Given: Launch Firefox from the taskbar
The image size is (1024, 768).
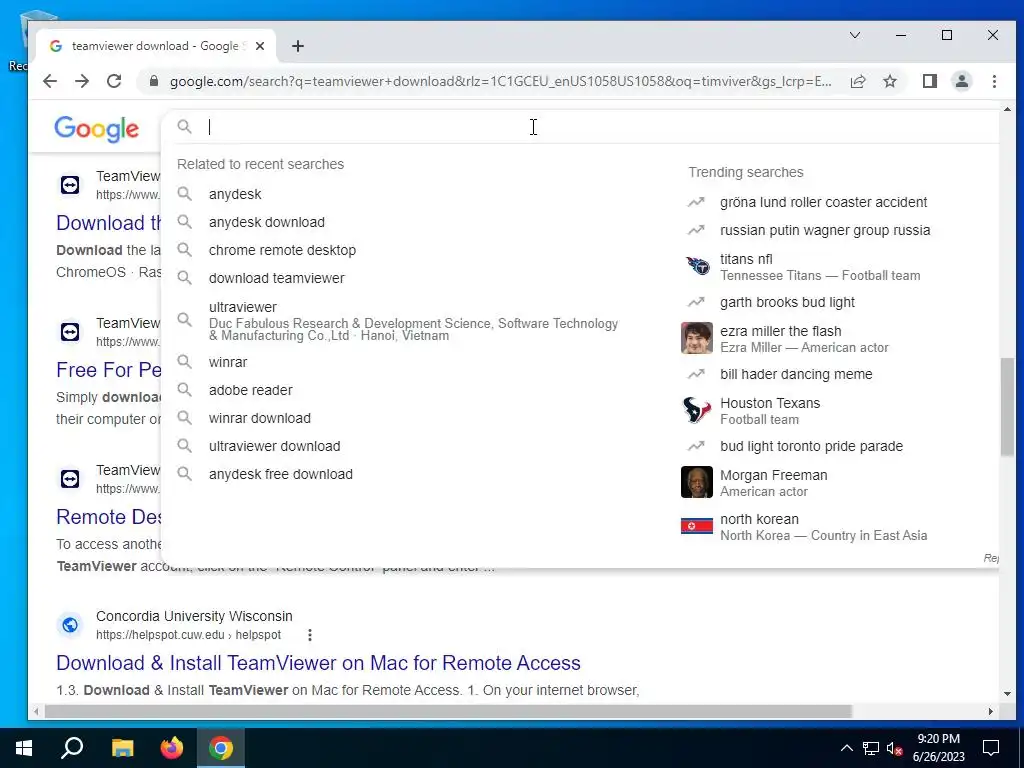Looking at the screenshot, I should pyautogui.click(x=172, y=748).
